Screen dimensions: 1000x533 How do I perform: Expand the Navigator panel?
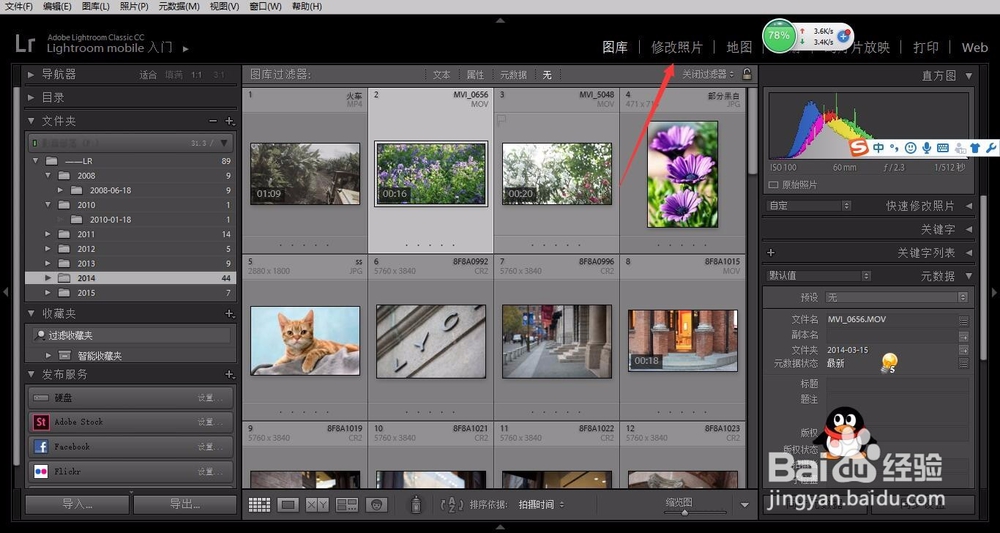[31, 75]
